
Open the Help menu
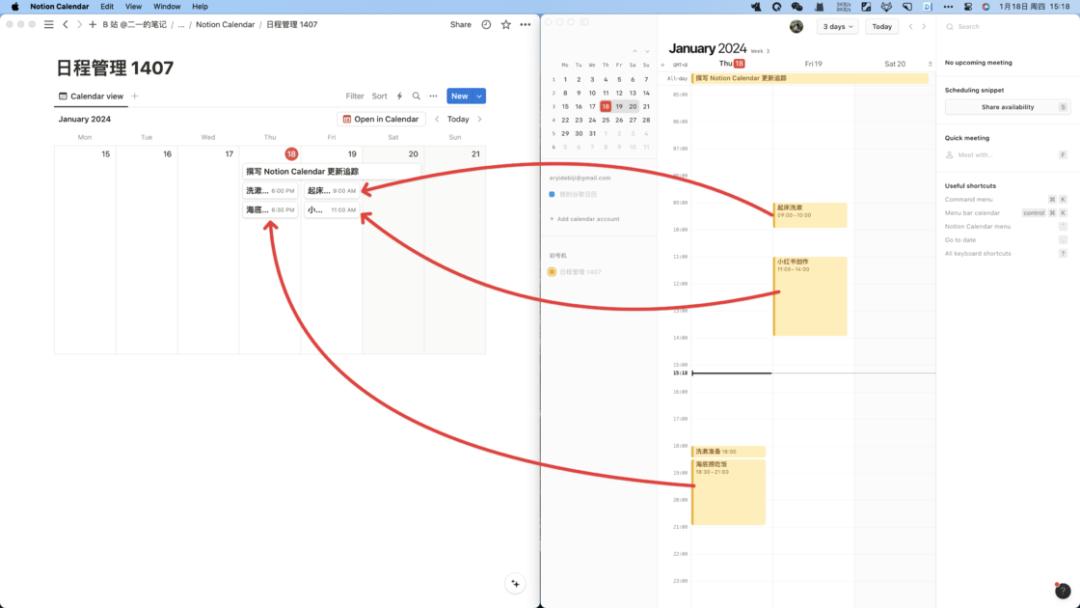200,6
